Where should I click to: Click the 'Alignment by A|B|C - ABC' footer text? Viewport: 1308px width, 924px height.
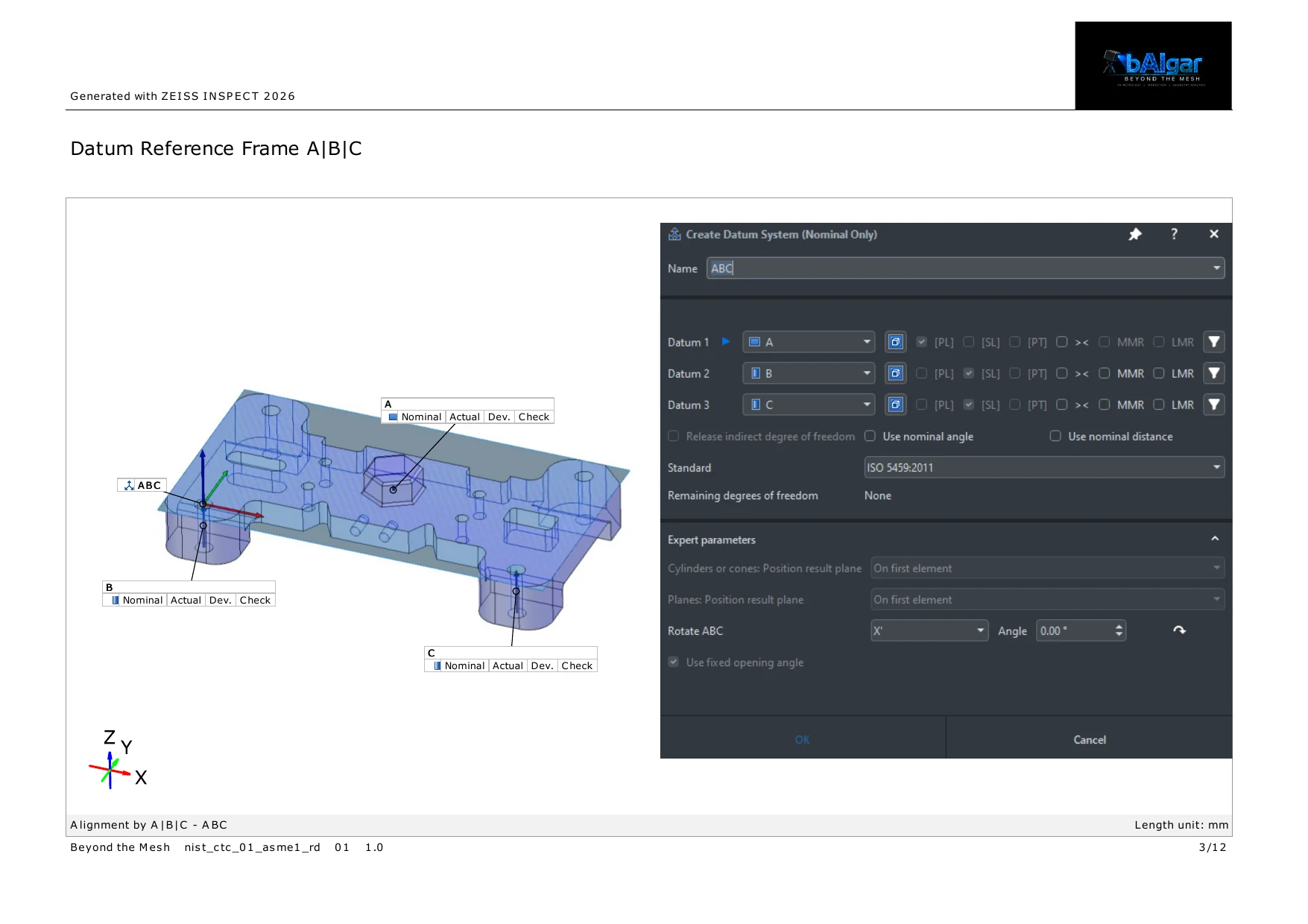pyautogui.click(x=148, y=825)
